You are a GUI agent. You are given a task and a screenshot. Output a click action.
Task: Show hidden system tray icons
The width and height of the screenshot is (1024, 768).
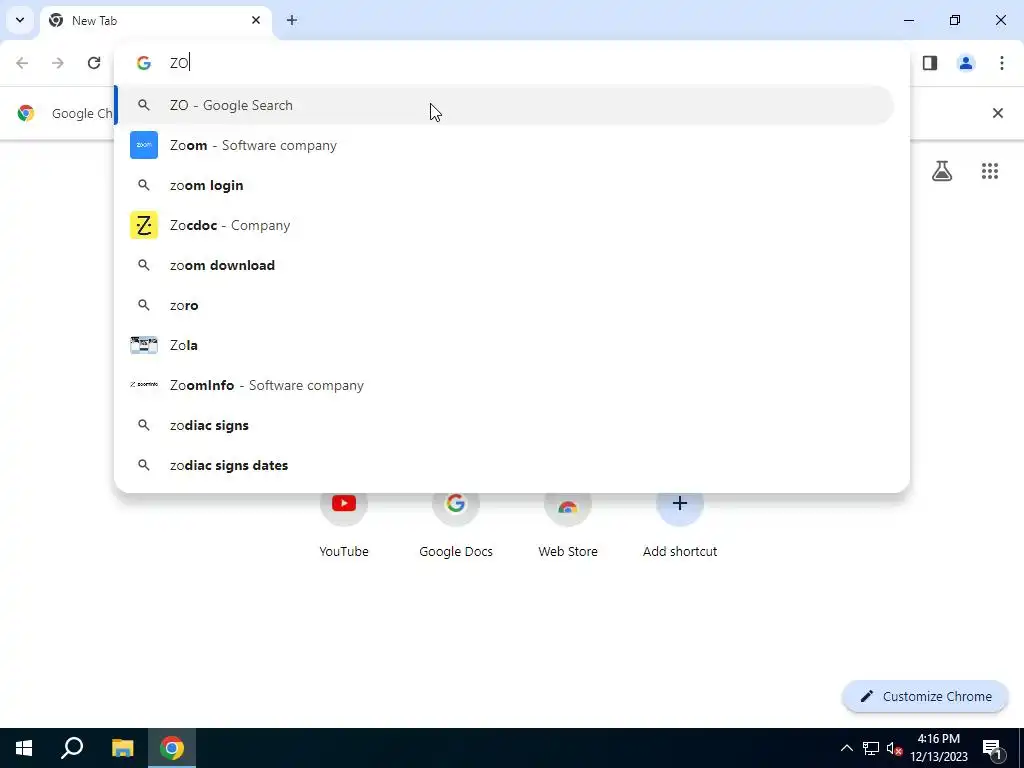point(846,748)
